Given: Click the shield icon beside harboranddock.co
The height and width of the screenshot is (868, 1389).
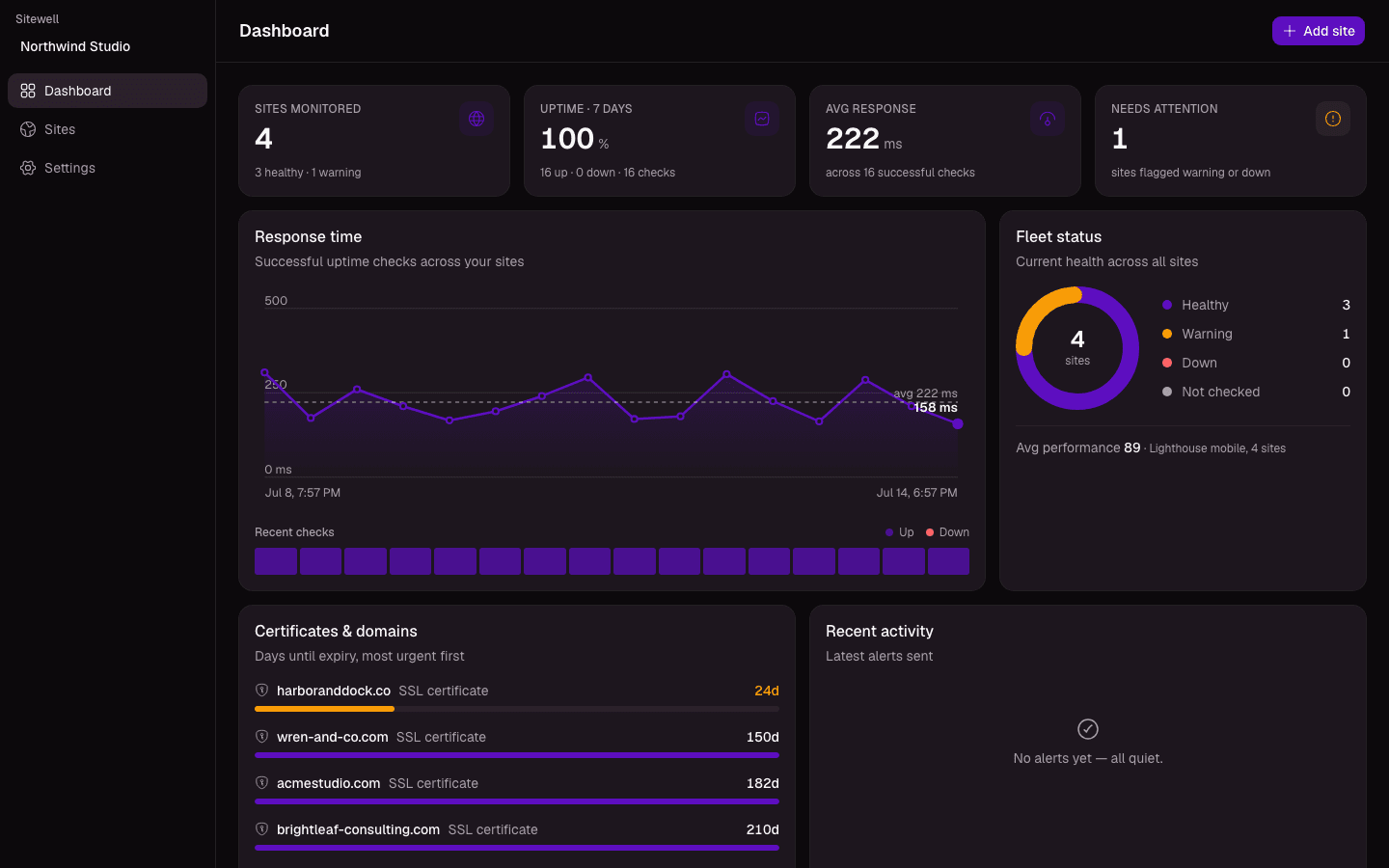Looking at the screenshot, I should pyautogui.click(x=261, y=690).
